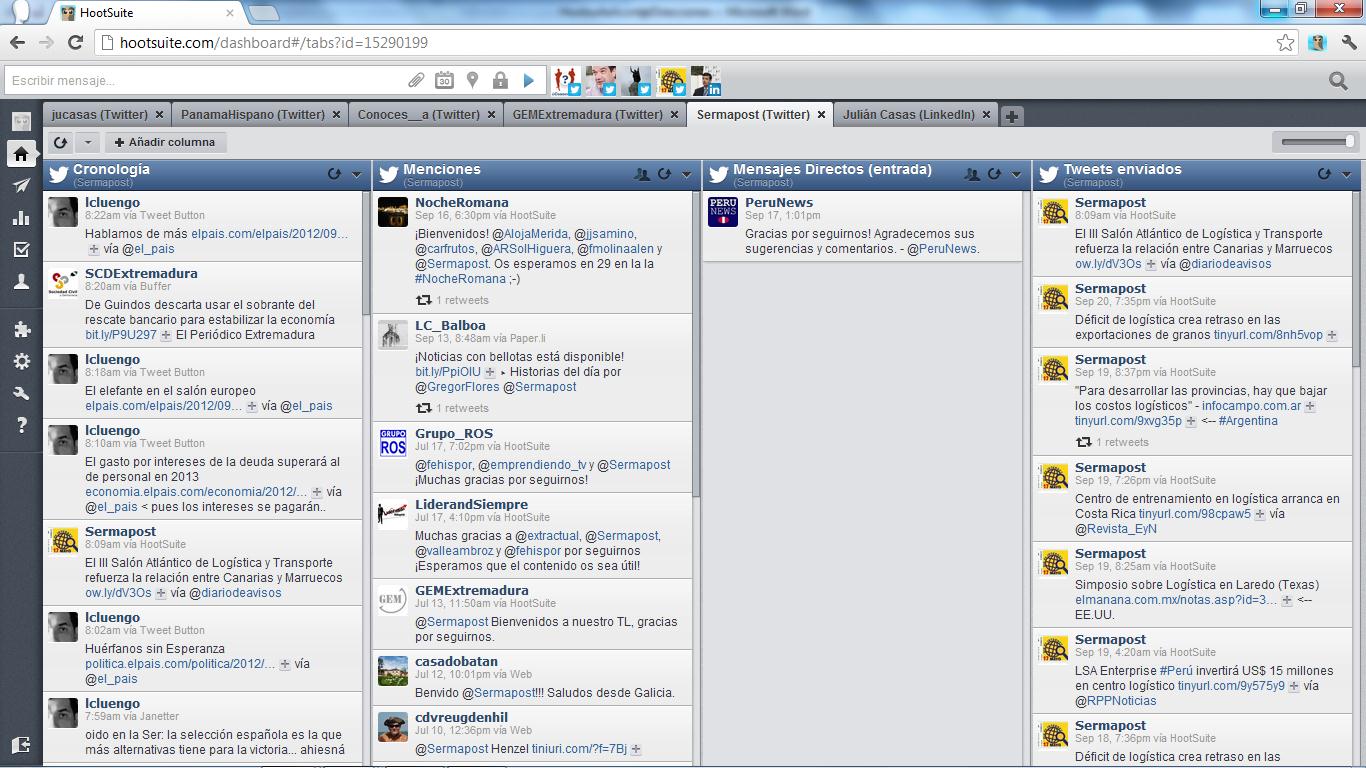Expand the tinyurl.com/8nh5vop link preview

pos(1331,335)
